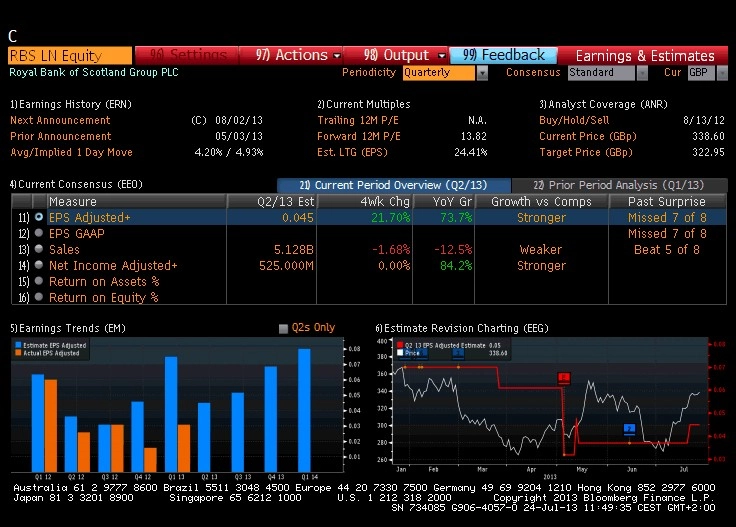Open the Consensus dropdown arrow

[x=642, y=73]
